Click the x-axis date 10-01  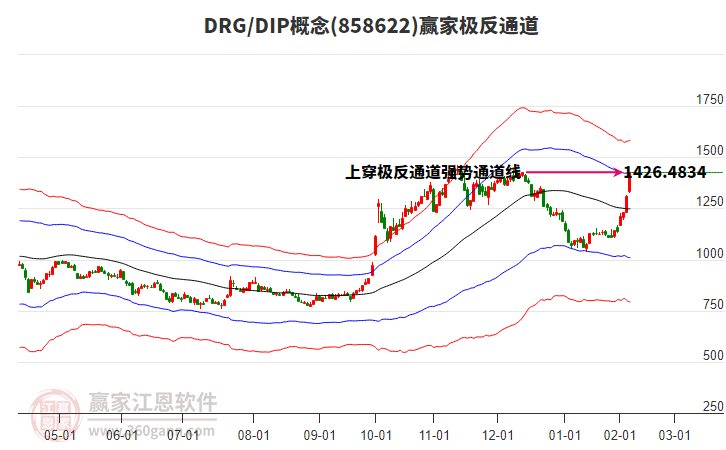click(376, 435)
